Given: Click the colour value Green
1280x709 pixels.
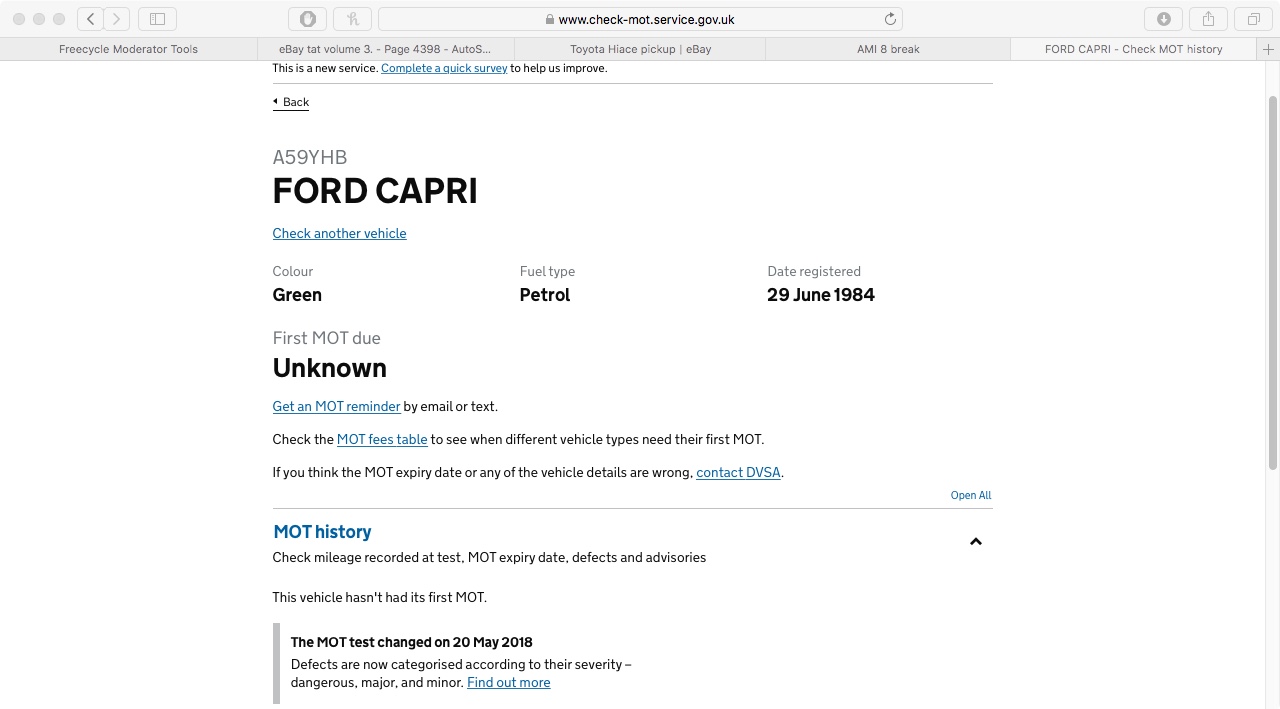Looking at the screenshot, I should 297,295.
